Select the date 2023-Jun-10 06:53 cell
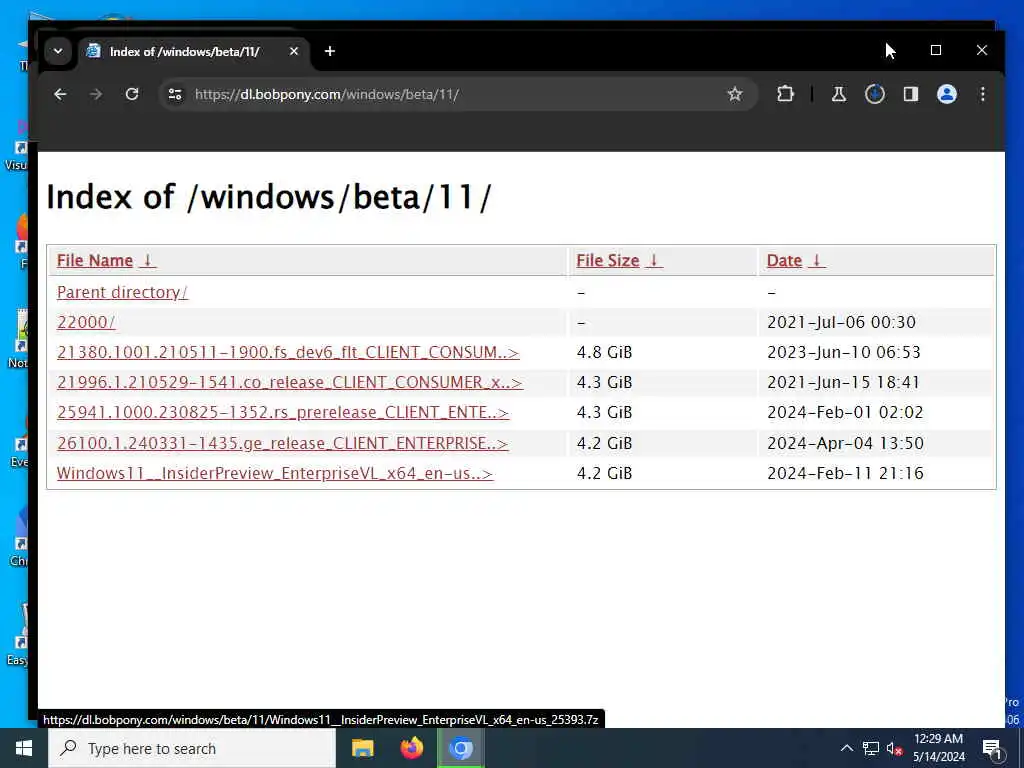The image size is (1024, 768). coord(844,352)
